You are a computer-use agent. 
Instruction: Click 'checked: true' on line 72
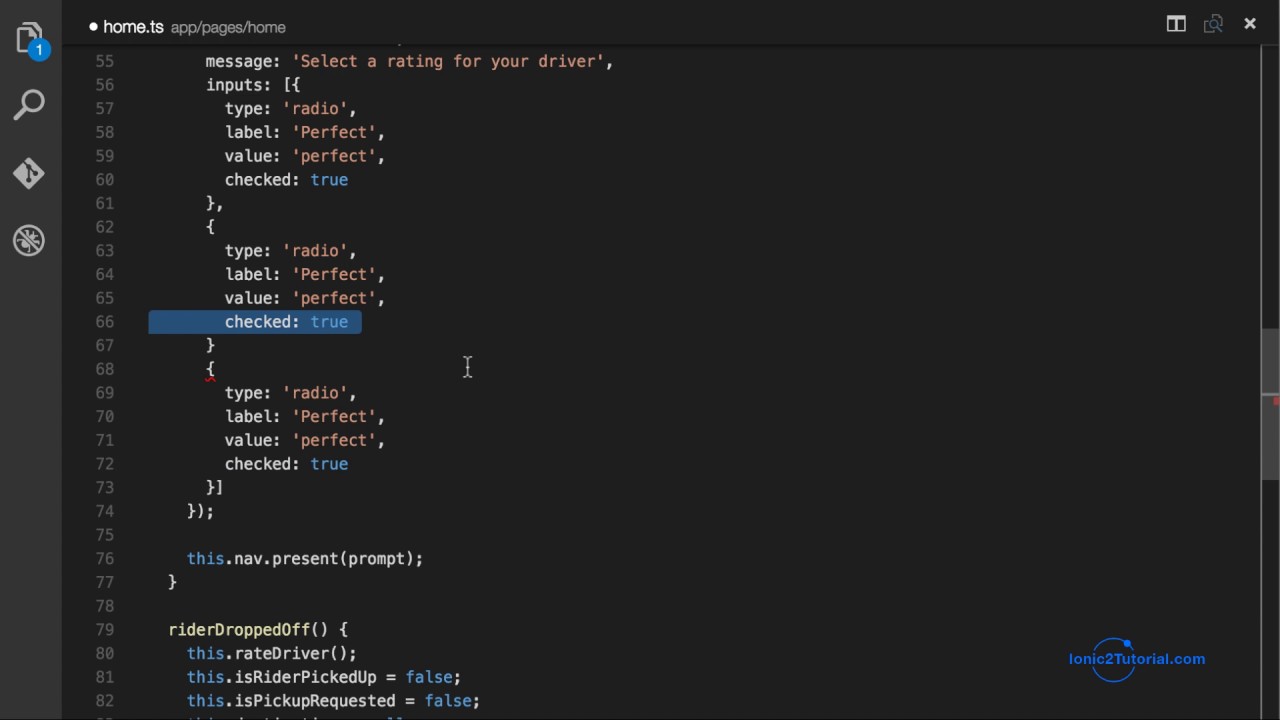(x=286, y=464)
